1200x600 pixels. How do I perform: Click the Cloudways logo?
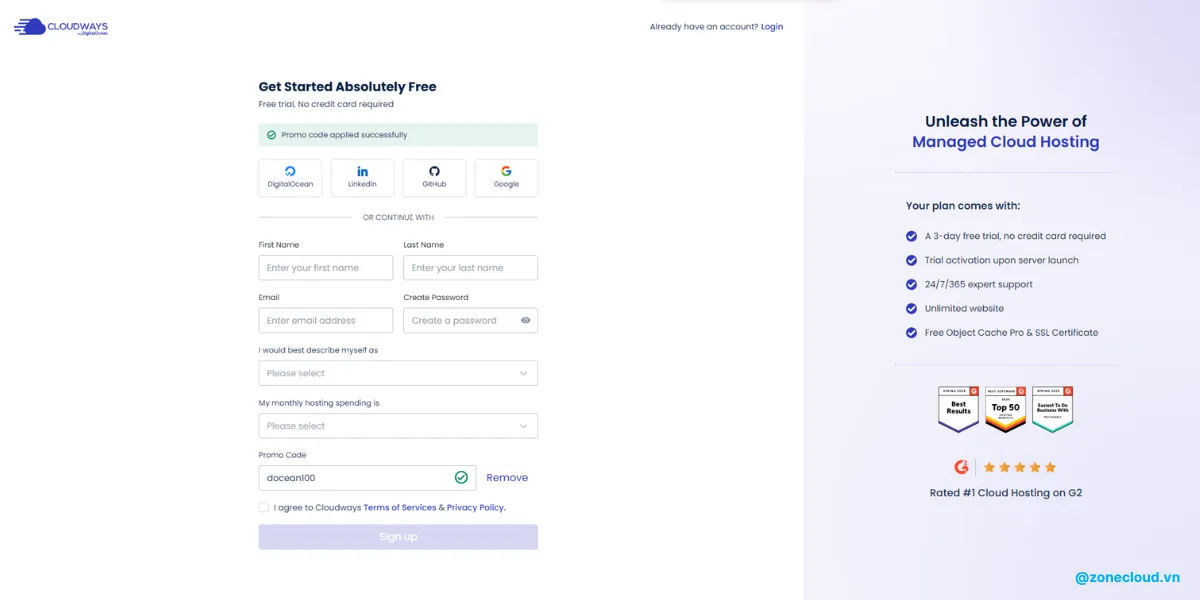(61, 27)
